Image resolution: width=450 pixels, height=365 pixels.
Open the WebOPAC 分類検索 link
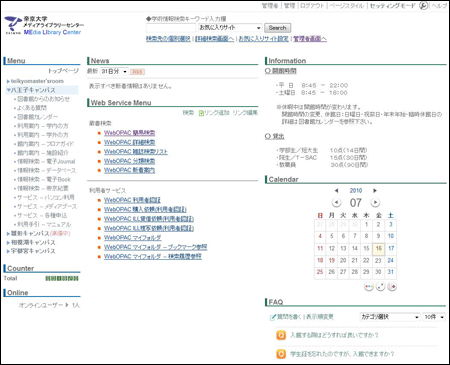129,161
